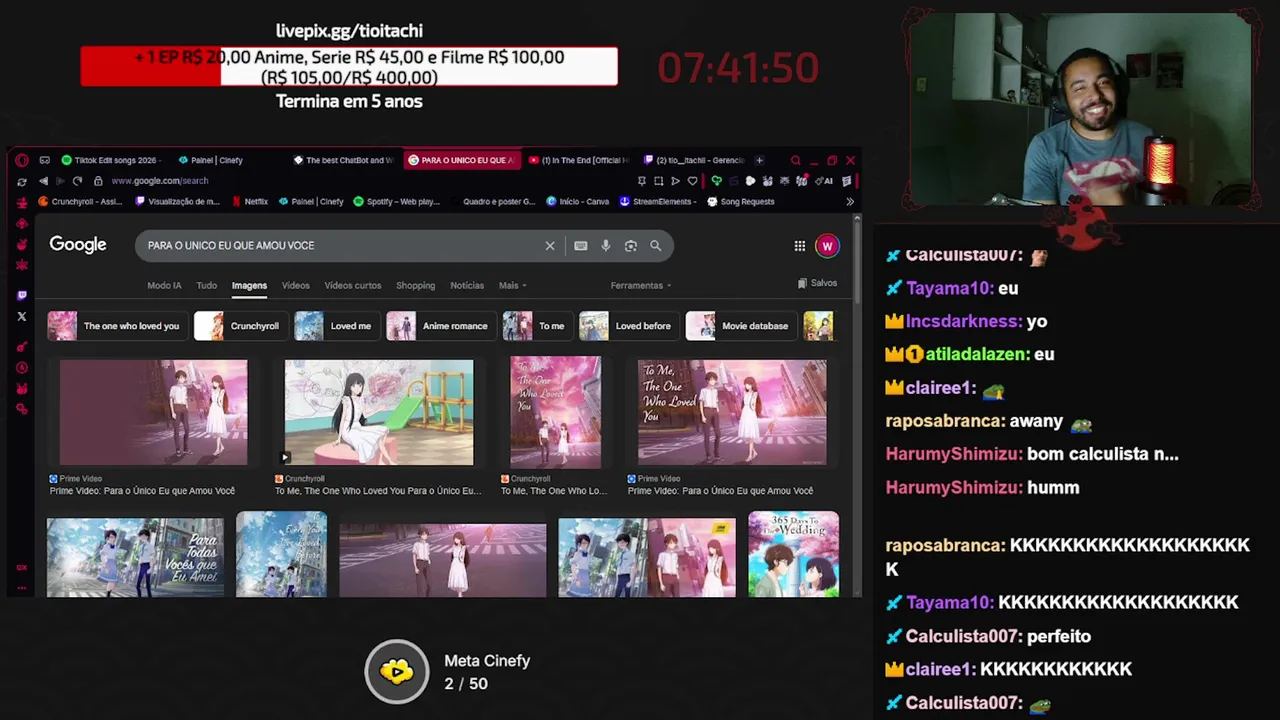Image resolution: width=1280 pixels, height=720 pixels.
Task: Select 'The one who loved you' filter chip
Action: [x=118, y=326]
